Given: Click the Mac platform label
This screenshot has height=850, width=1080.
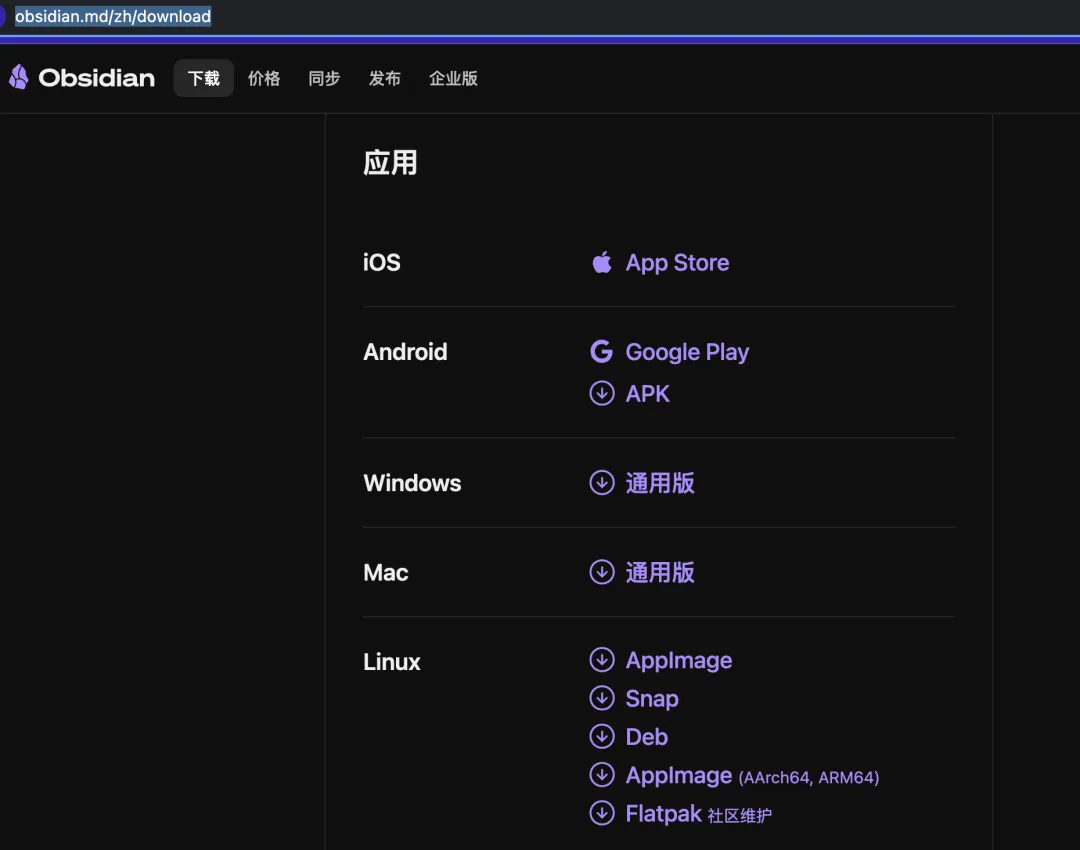Looking at the screenshot, I should pyautogui.click(x=386, y=572).
